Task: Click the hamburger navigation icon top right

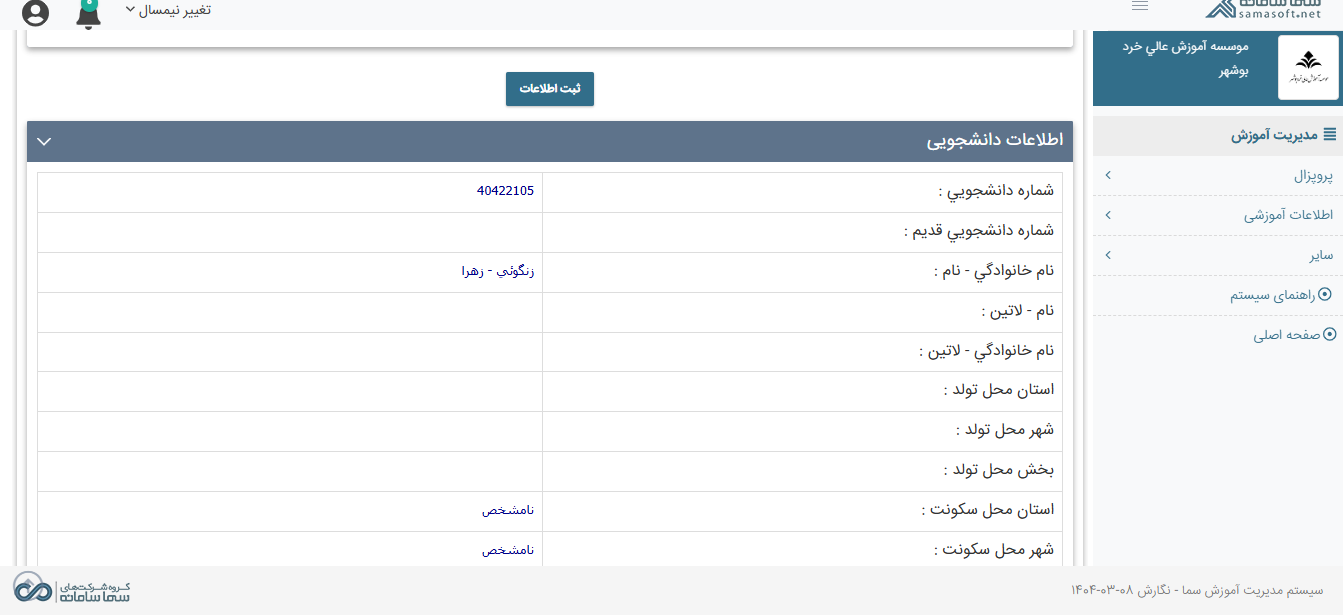Action: pyautogui.click(x=1139, y=5)
